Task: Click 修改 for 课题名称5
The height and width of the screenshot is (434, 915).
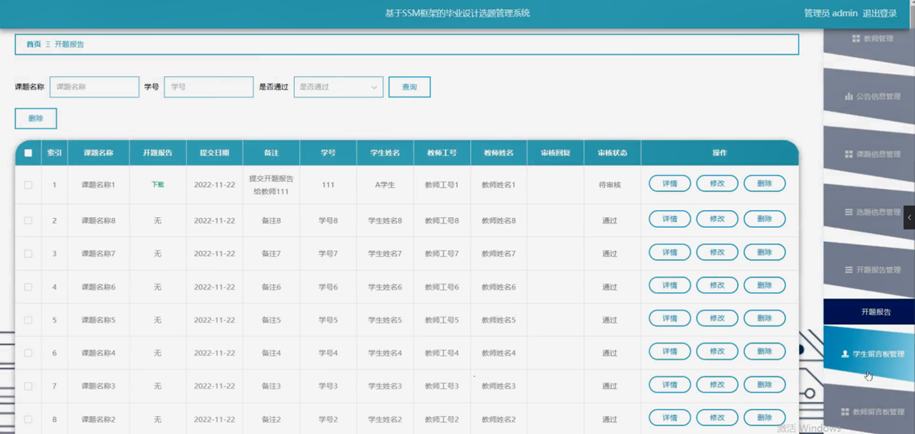Action: 717,318
